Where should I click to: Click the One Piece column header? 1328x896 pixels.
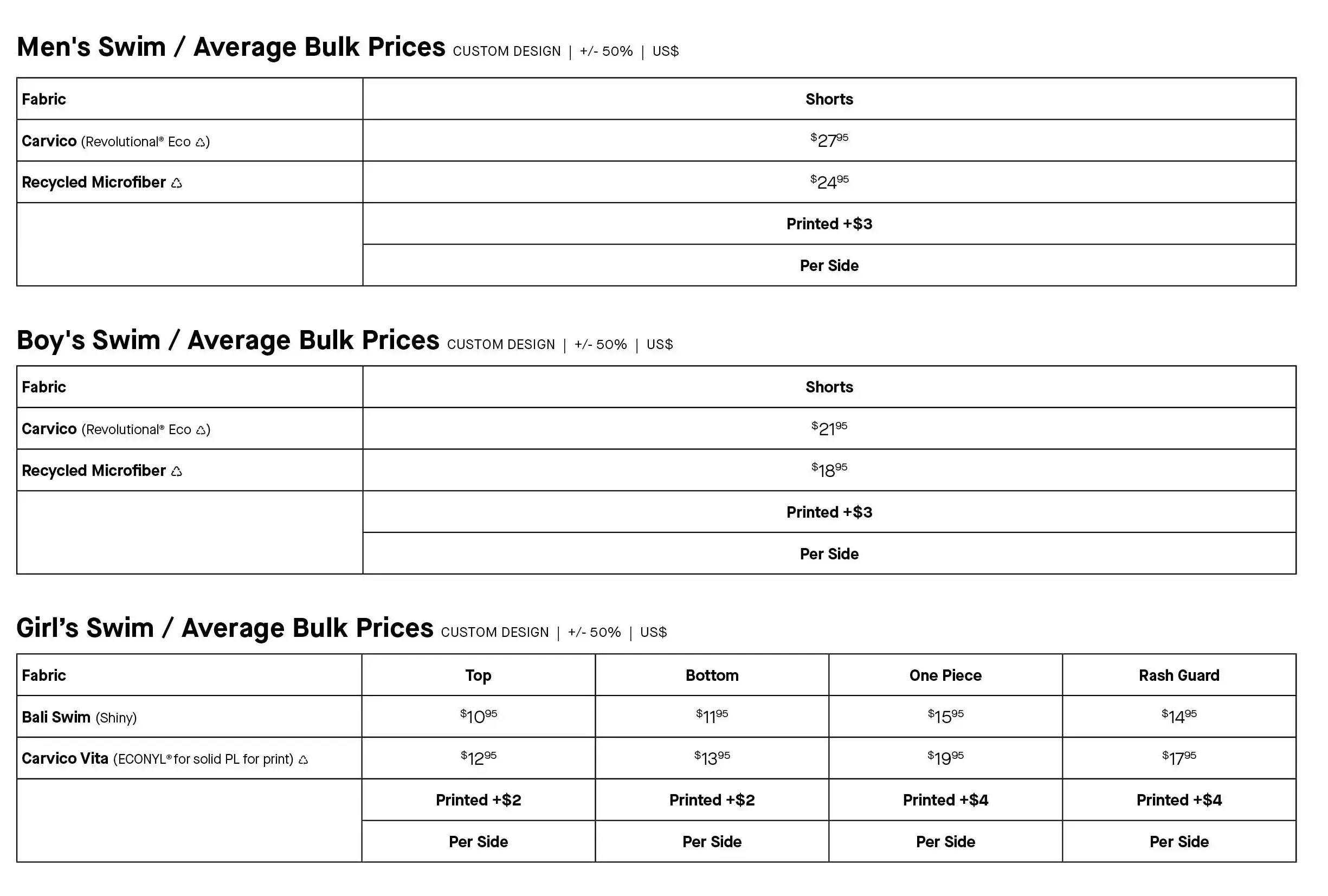[x=945, y=675]
